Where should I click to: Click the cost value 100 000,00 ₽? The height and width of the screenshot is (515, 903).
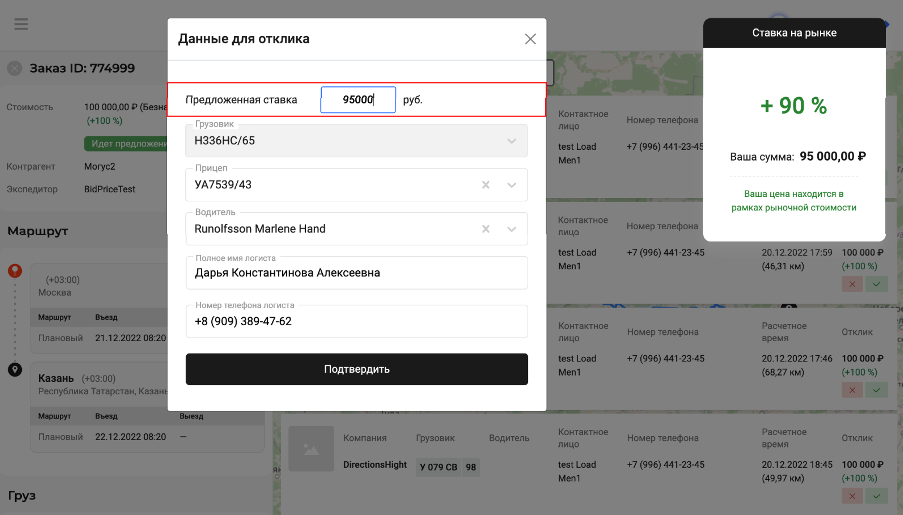click(111, 107)
